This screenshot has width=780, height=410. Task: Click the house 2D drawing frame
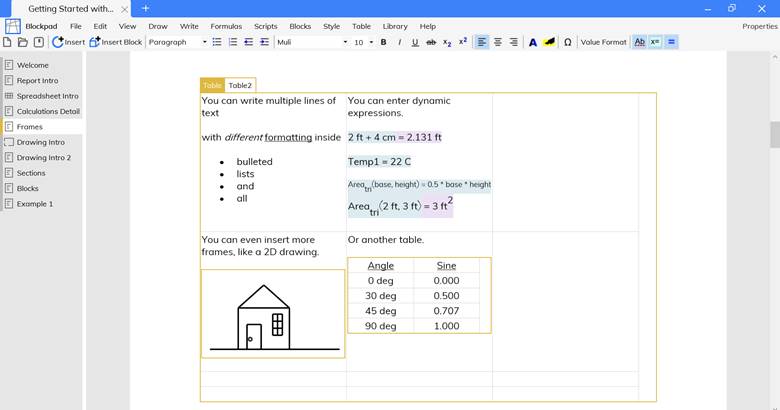[x=273, y=314]
